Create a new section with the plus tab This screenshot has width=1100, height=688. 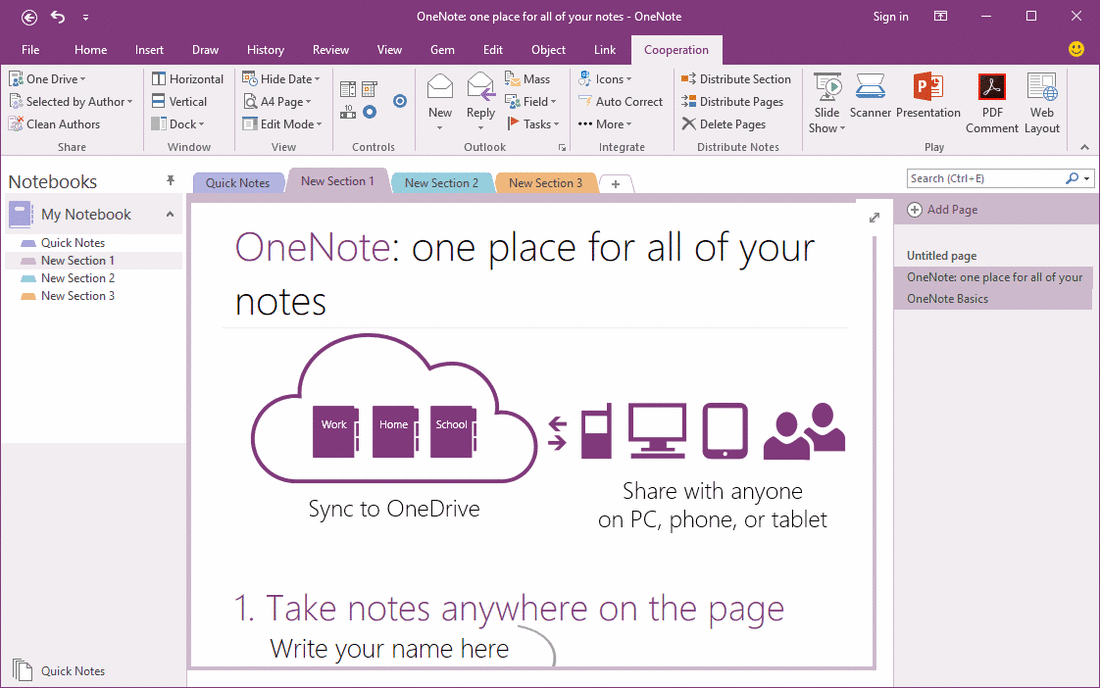[615, 184]
